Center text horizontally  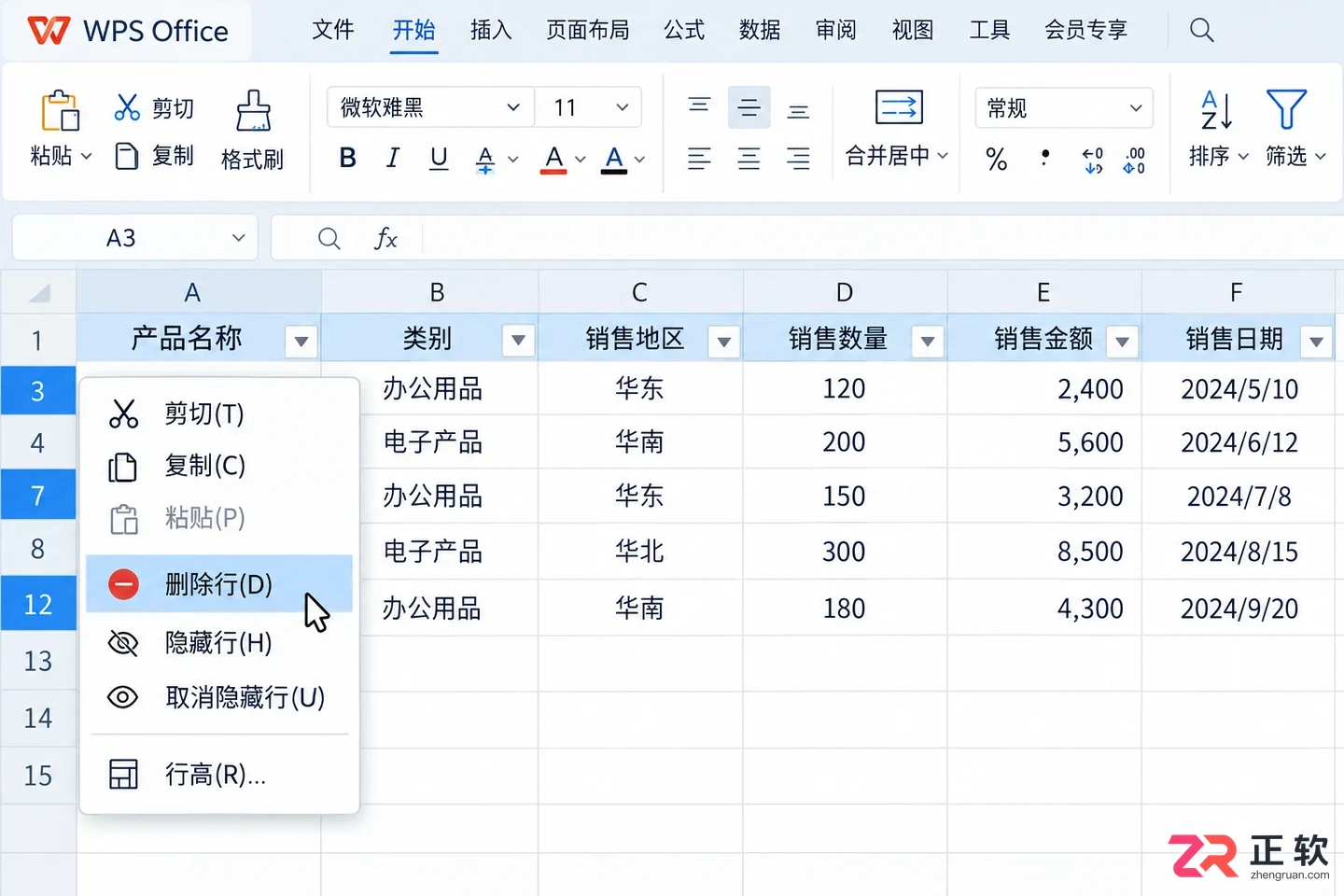click(749, 159)
